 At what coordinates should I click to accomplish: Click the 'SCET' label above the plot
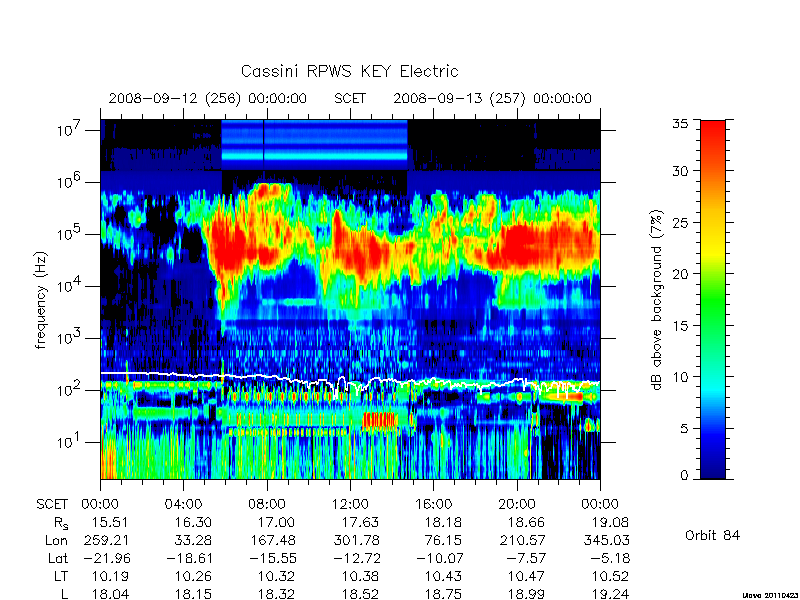click(x=350, y=98)
